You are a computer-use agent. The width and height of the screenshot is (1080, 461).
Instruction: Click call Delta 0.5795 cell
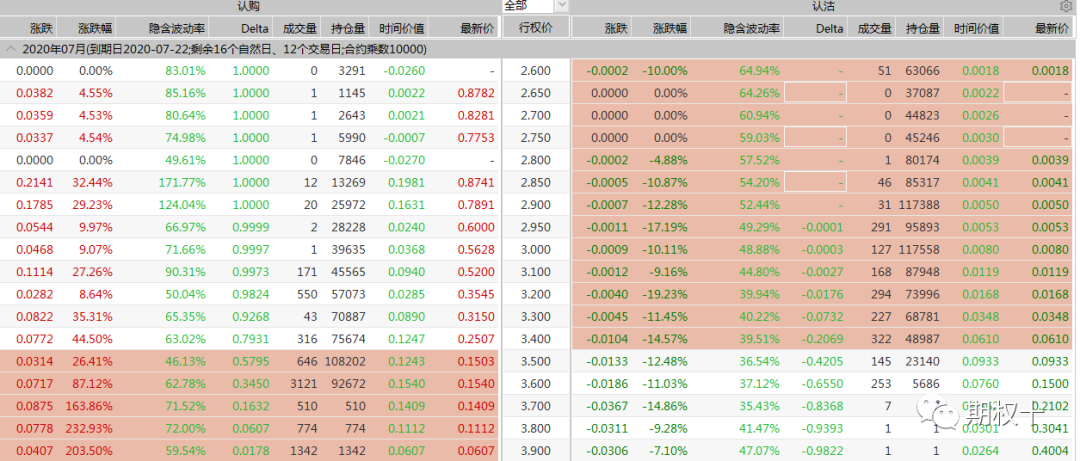pos(251,361)
